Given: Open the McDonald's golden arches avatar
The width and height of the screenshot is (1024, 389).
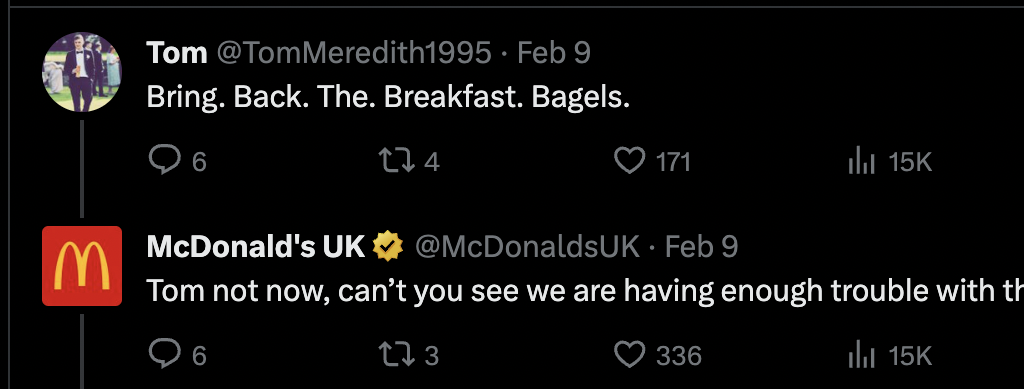Looking at the screenshot, I should [x=82, y=266].
